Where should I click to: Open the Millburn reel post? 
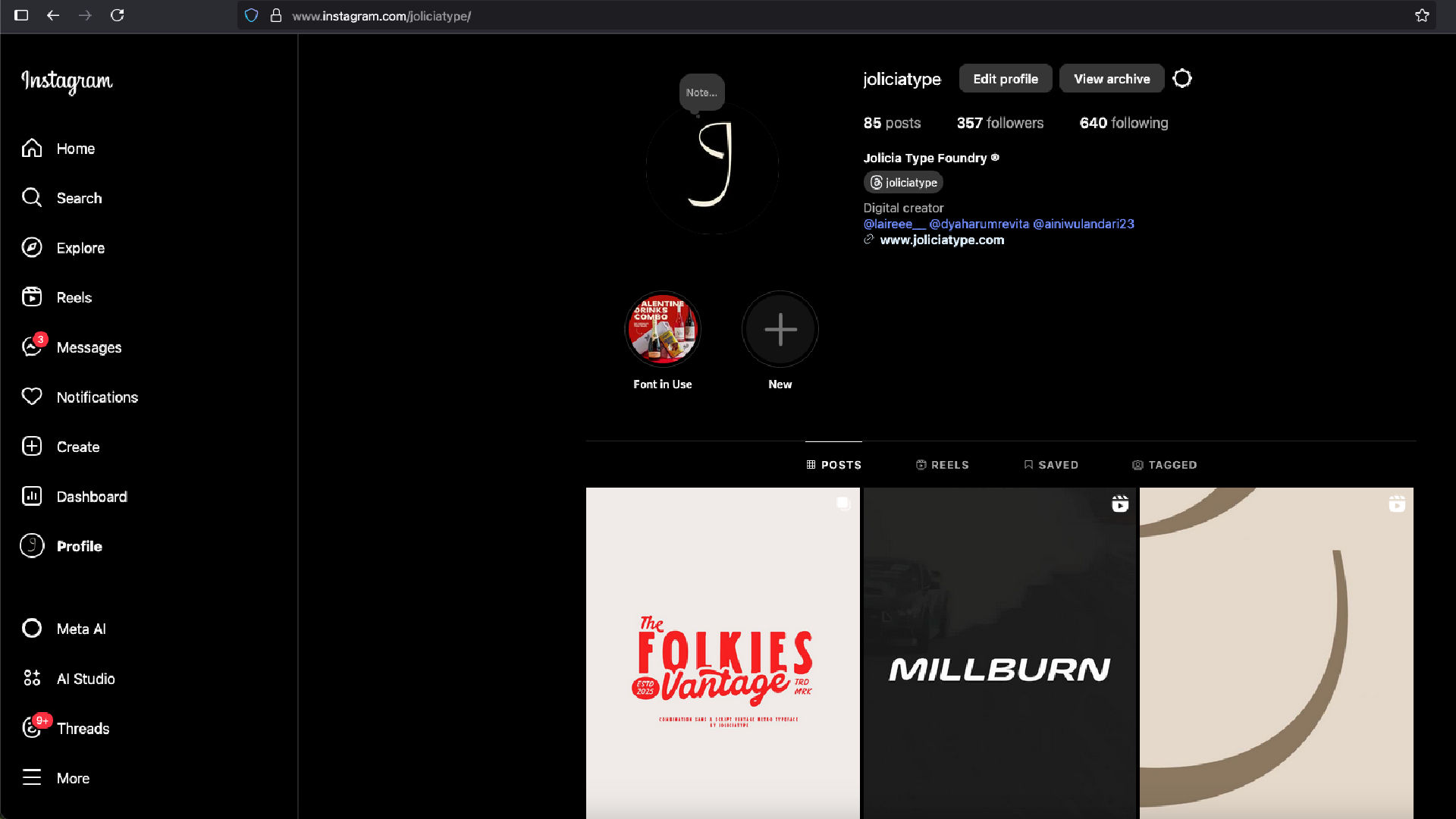pyautogui.click(x=999, y=653)
